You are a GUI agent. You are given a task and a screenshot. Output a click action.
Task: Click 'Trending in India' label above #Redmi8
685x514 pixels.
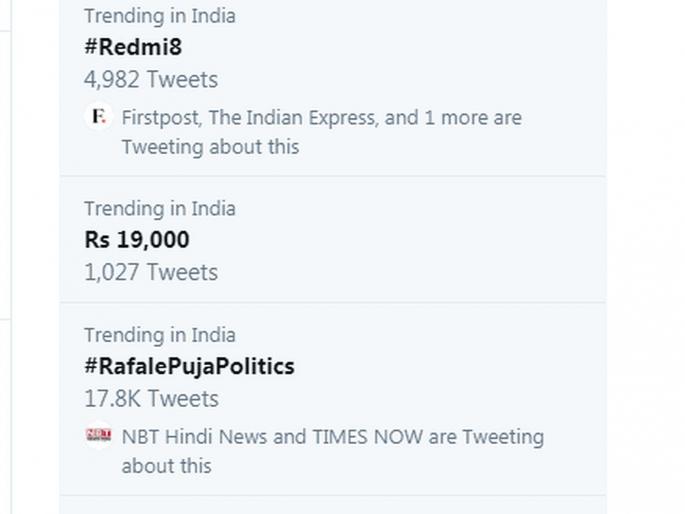[159, 16]
